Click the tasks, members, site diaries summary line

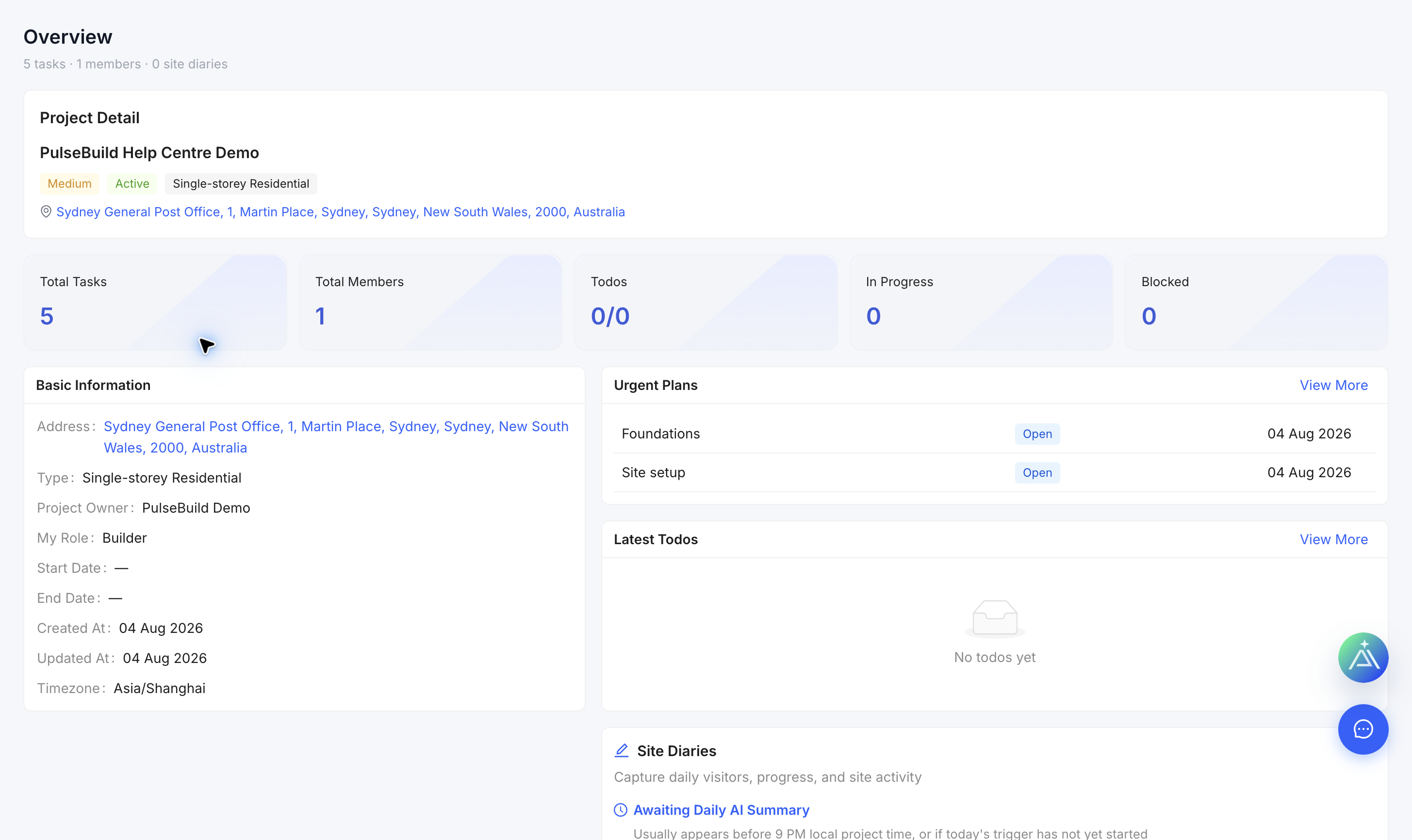coord(126,64)
